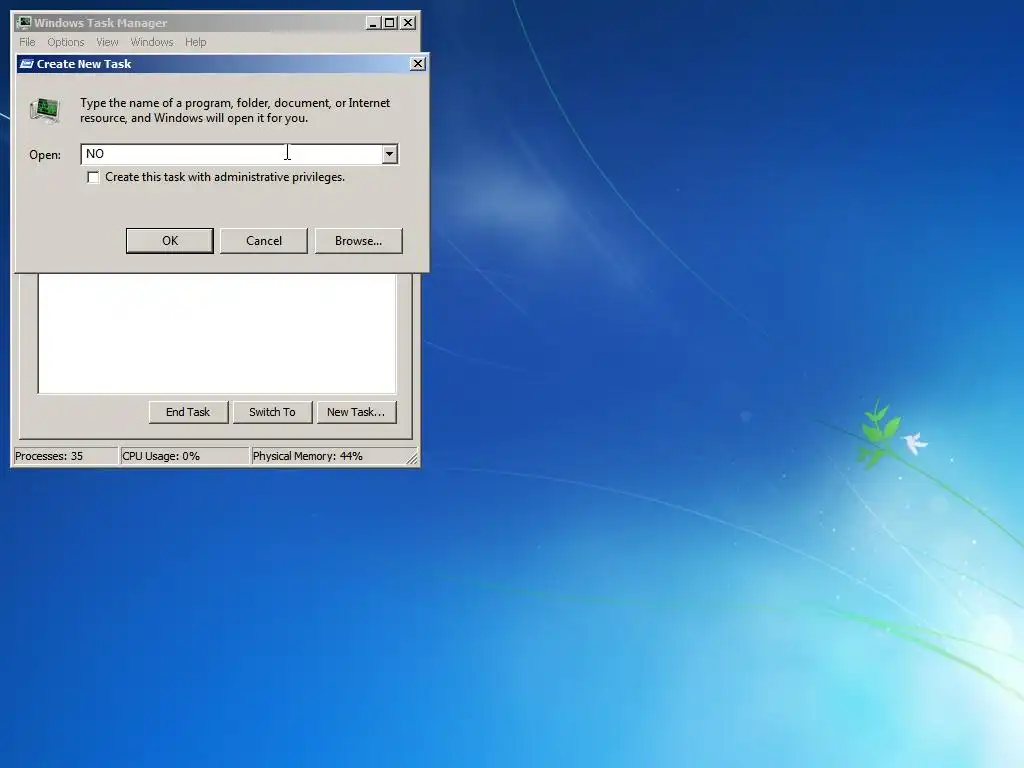Maximize the Windows Task Manager window
The image size is (1024, 768).
390,23
